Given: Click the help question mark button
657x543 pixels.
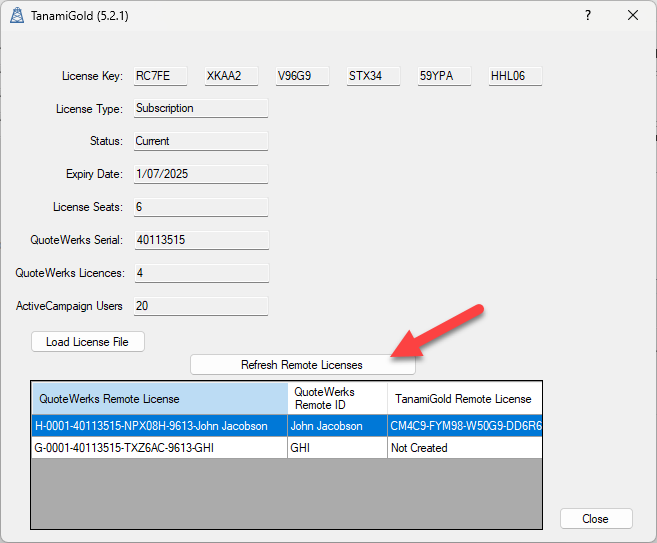Looking at the screenshot, I should [x=587, y=15].
